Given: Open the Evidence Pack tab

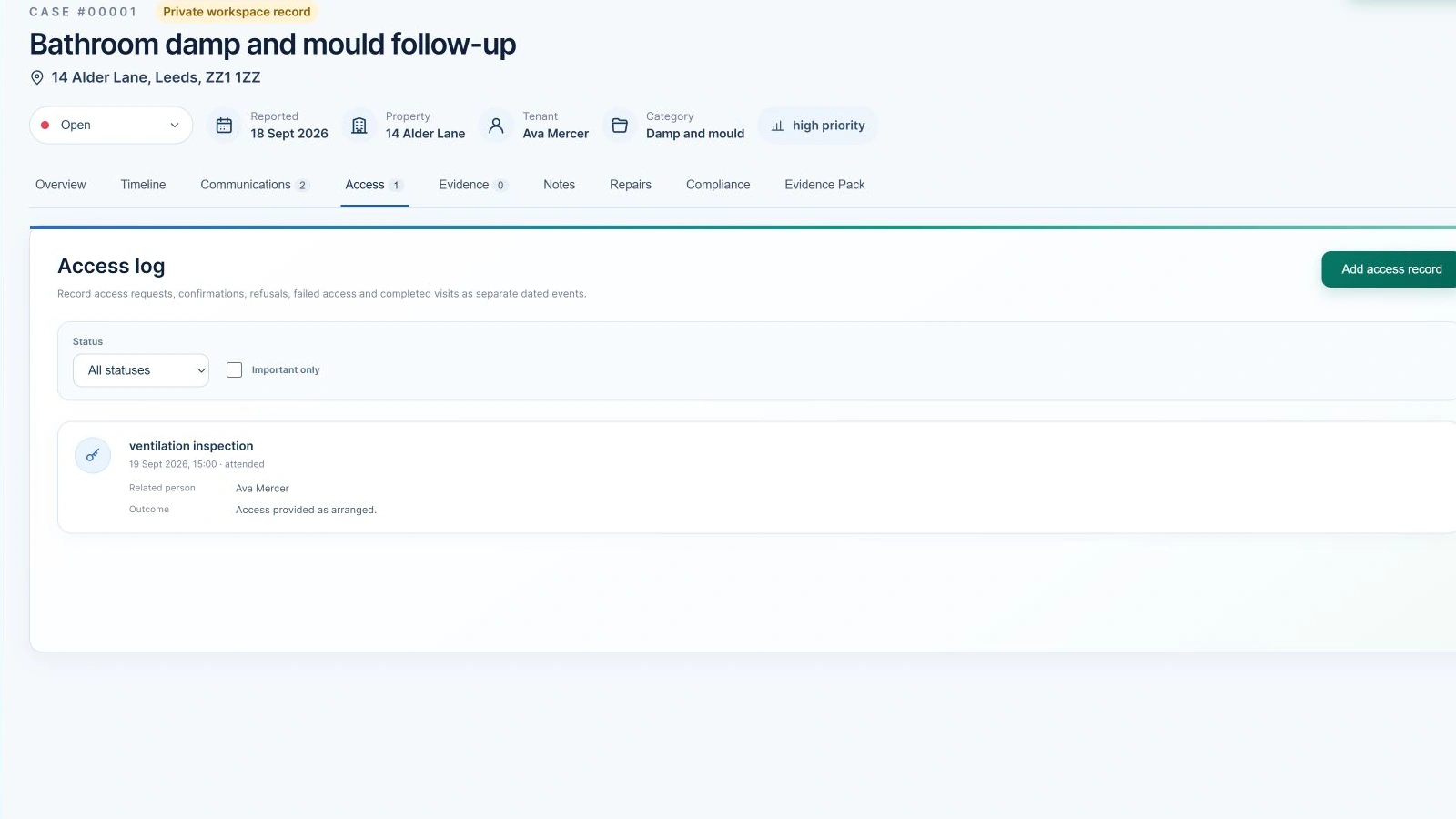Looking at the screenshot, I should pyautogui.click(x=824, y=185).
